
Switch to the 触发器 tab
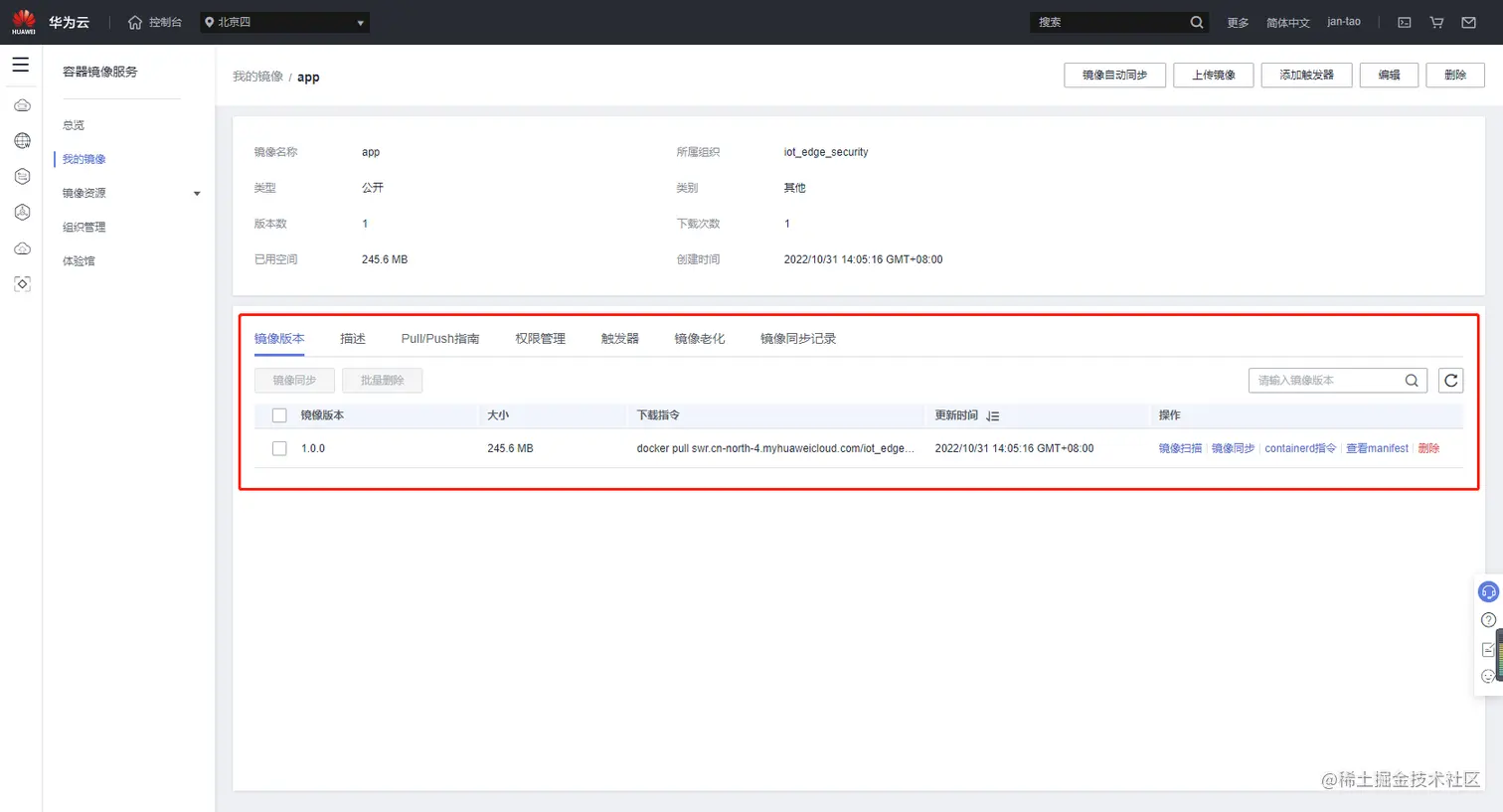[620, 339]
